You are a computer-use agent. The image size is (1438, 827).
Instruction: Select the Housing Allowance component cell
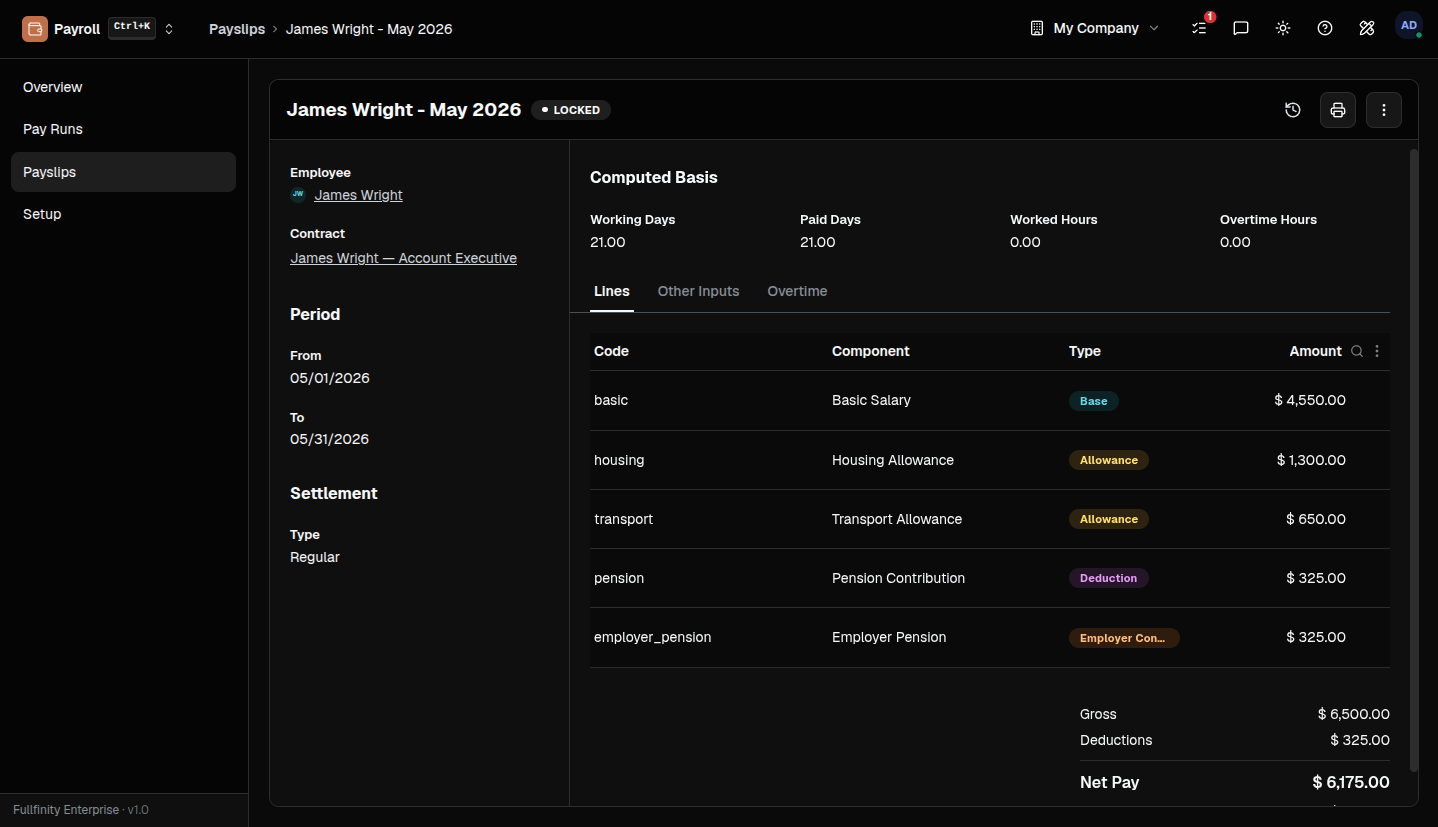pos(893,460)
